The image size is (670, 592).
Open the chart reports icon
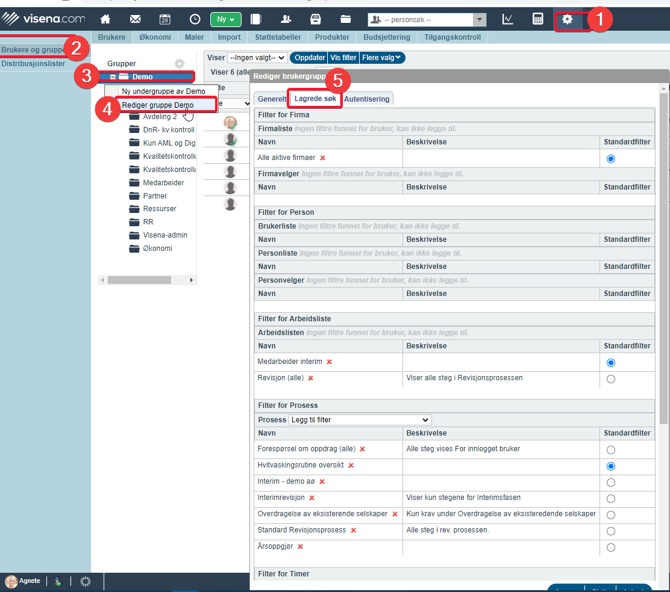(x=507, y=19)
